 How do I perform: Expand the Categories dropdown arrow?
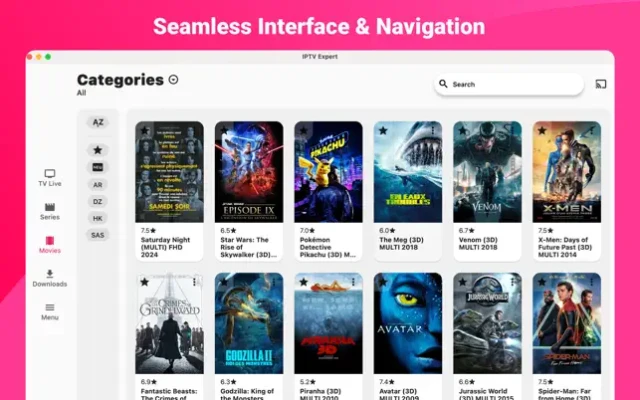tap(174, 80)
